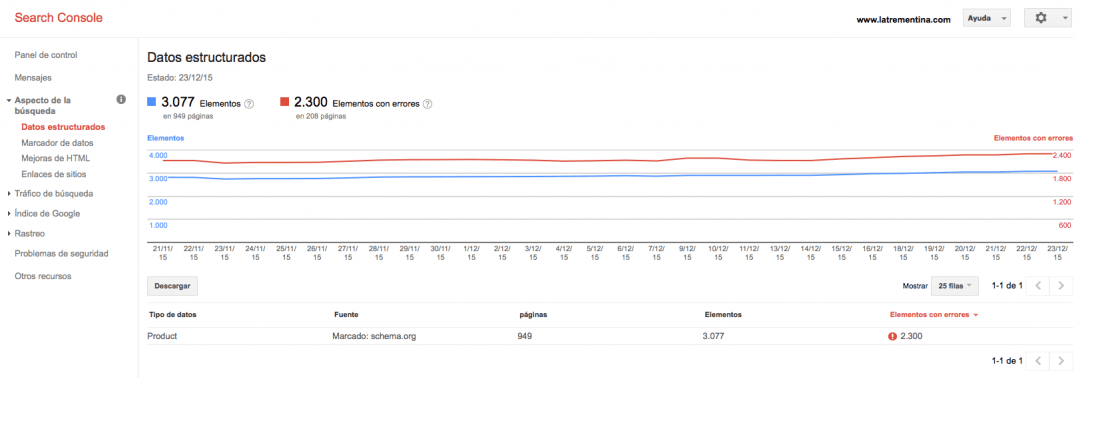The width and height of the screenshot is (1100, 425).
Task: Click the red error icon beside 2.300
Action: [x=892, y=336]
